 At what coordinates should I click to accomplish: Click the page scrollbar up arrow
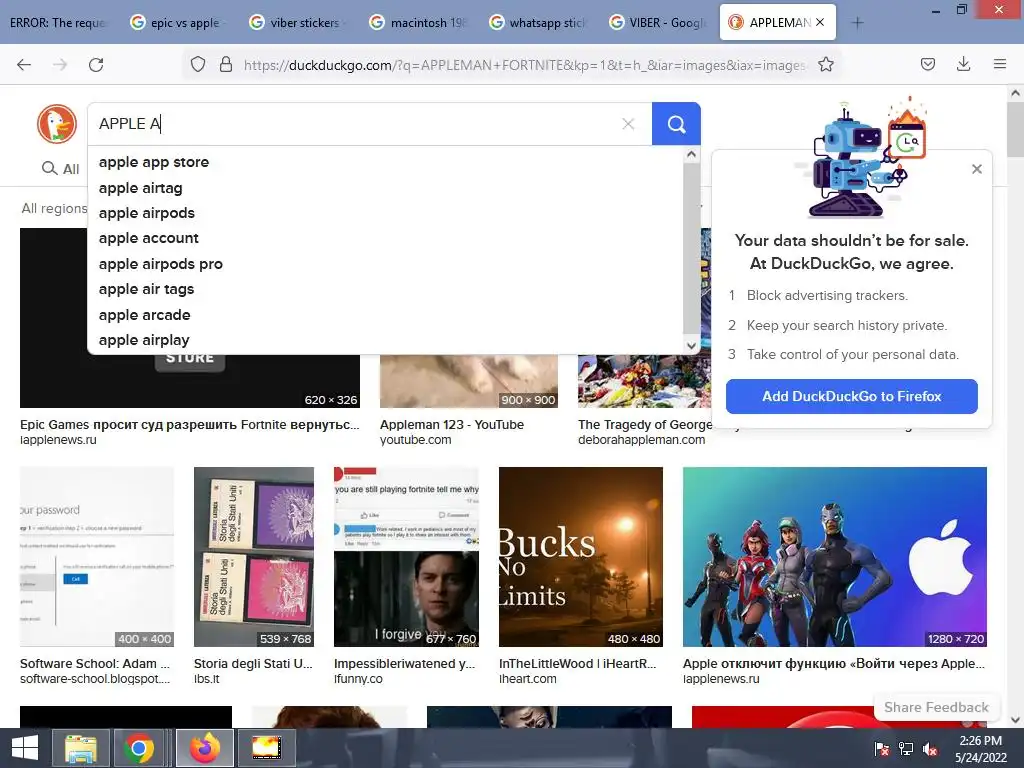(x=1016, y=93)
